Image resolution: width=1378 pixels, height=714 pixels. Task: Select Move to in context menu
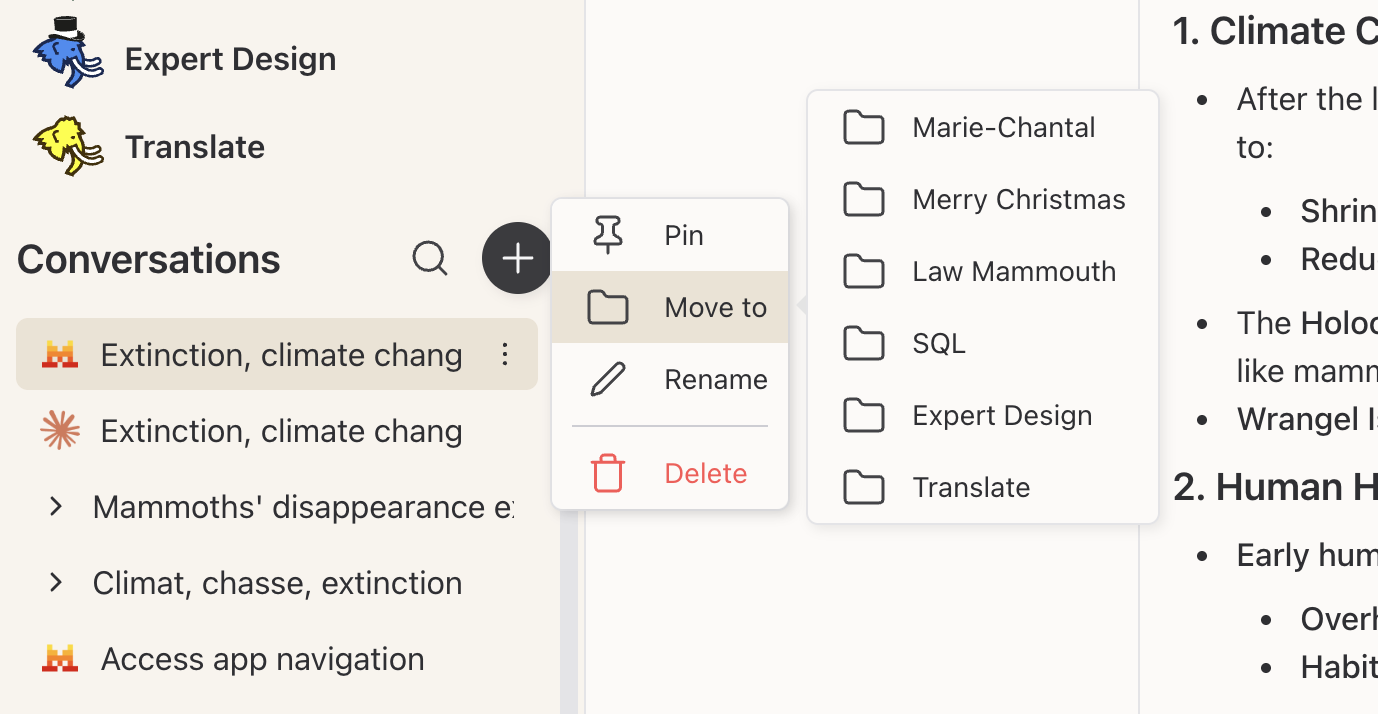tap(670, 307)
